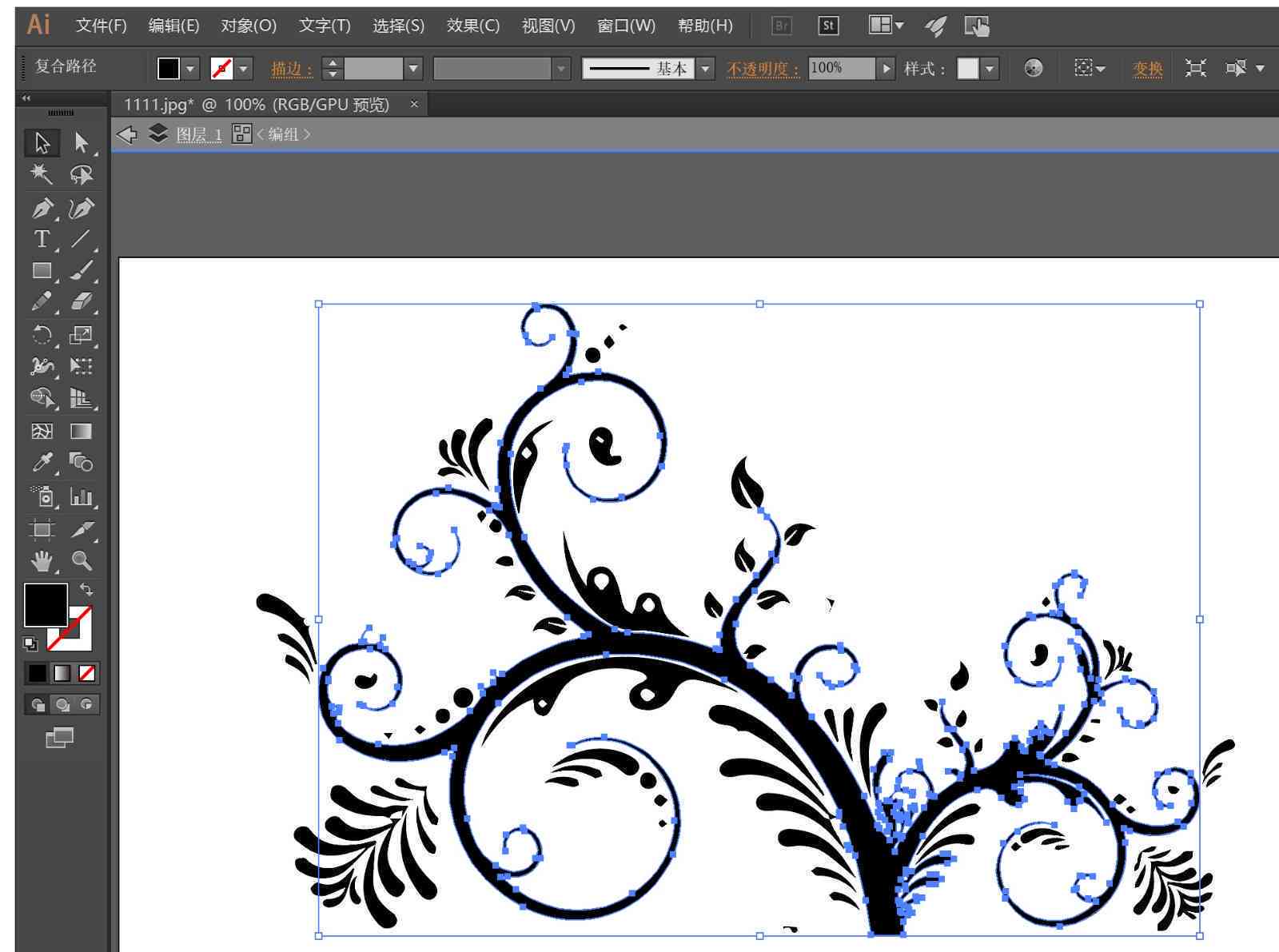The width and height of the screenshot is (1279, 952).
Task: Click the isolate selected object icon
Action: [x=1195, y=68]
